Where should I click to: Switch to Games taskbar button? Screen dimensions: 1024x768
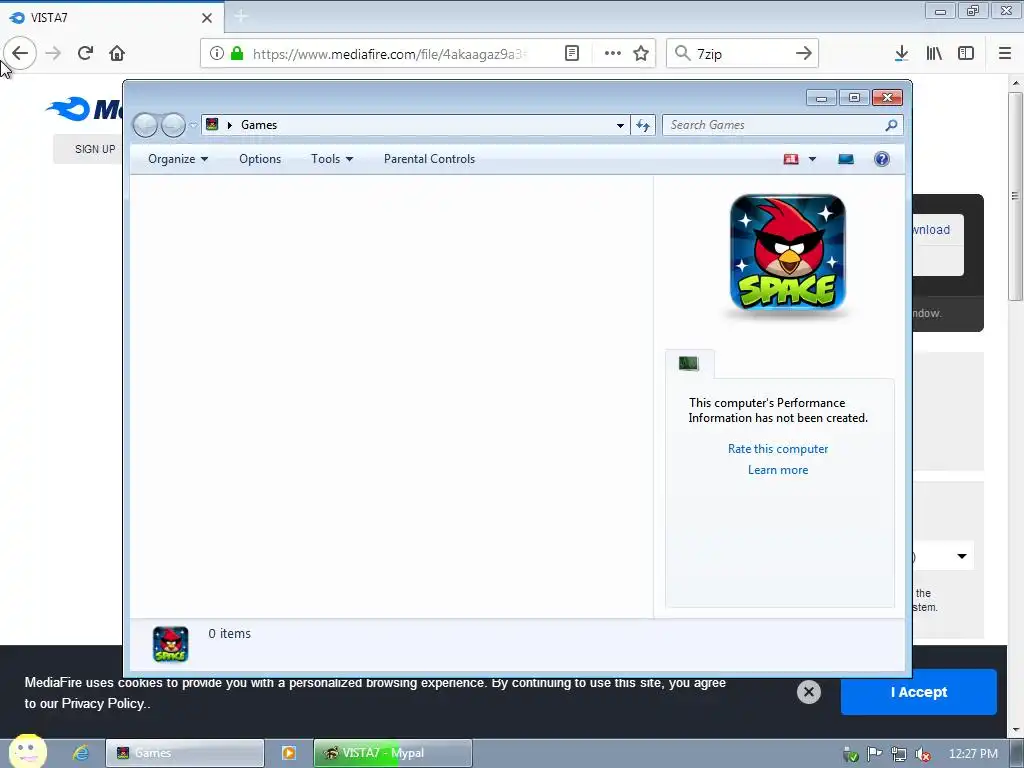tap(185, 753)
